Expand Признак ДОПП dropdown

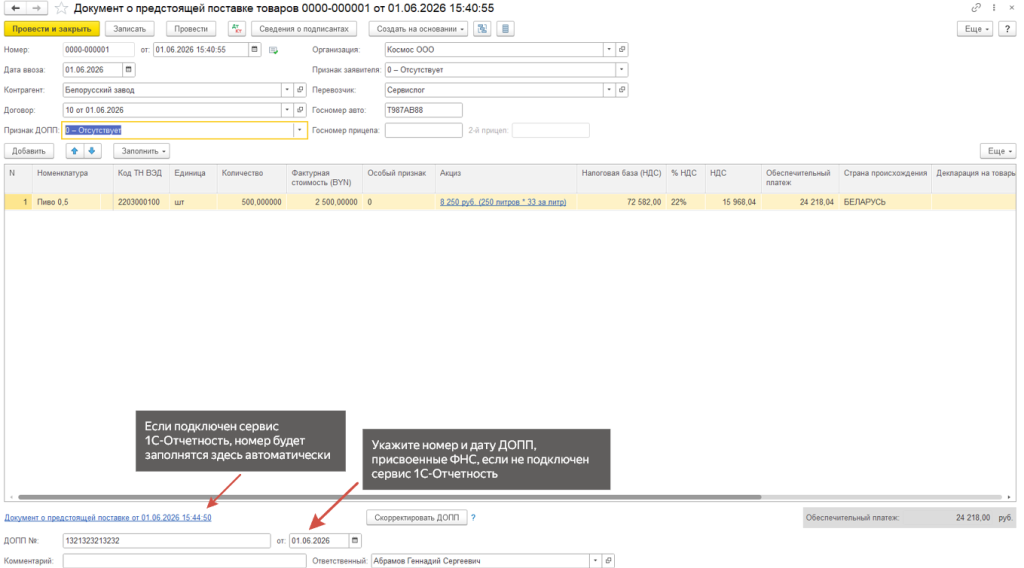(299, 131)
